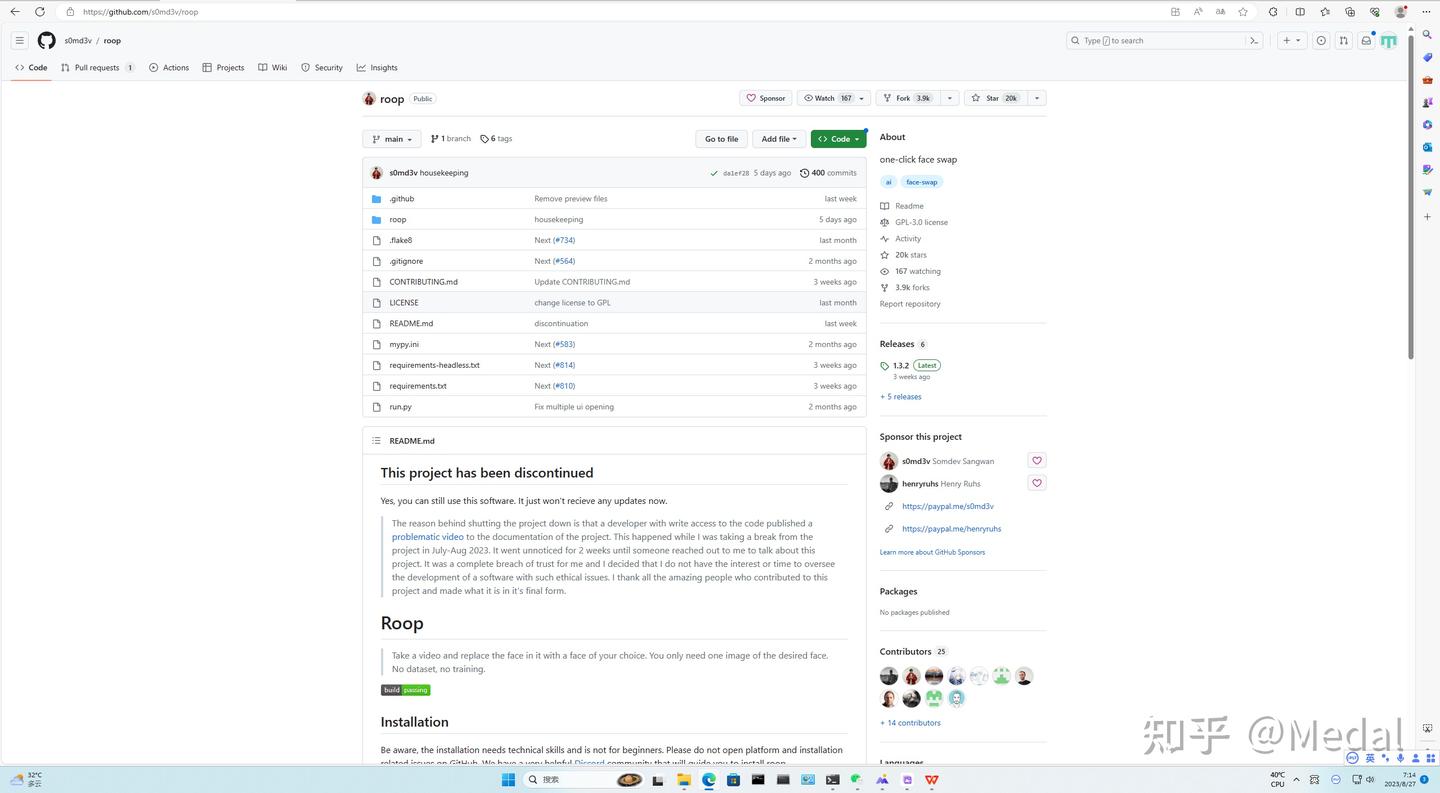
Task: Switch to the Pull requests tab
Action: tap(97, 68)
